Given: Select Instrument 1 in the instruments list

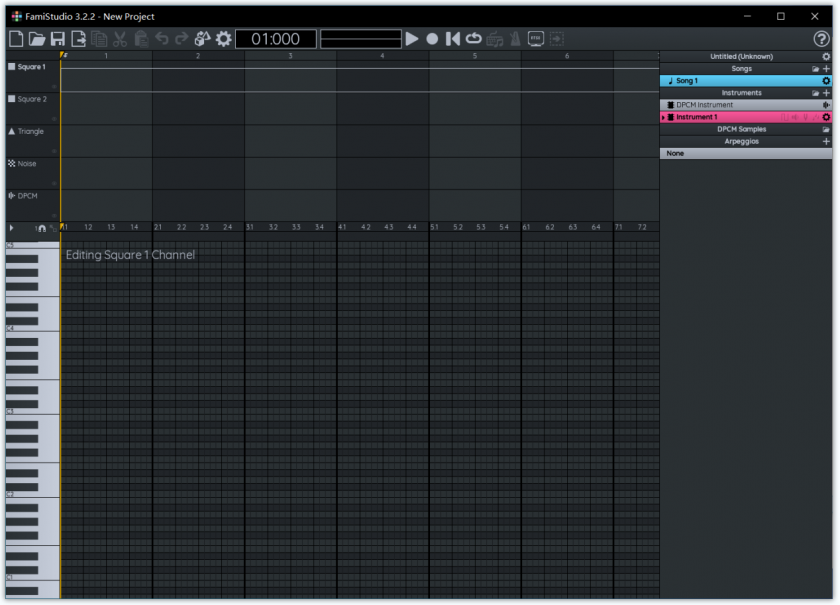Looking at the screenshot, I should pyautogui.click(x=746, y=117).
